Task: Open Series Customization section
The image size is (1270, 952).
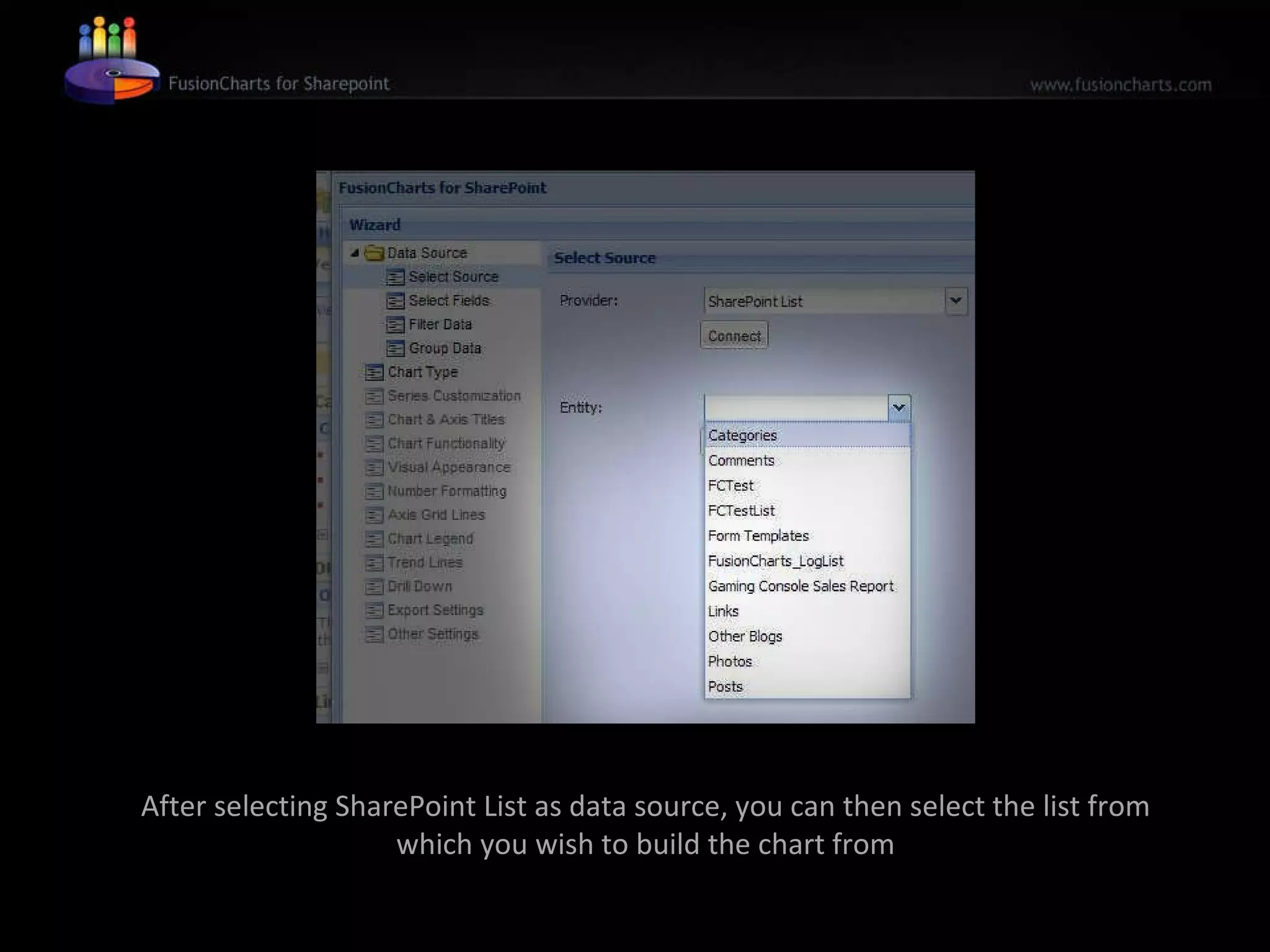Action: point(454,395)
